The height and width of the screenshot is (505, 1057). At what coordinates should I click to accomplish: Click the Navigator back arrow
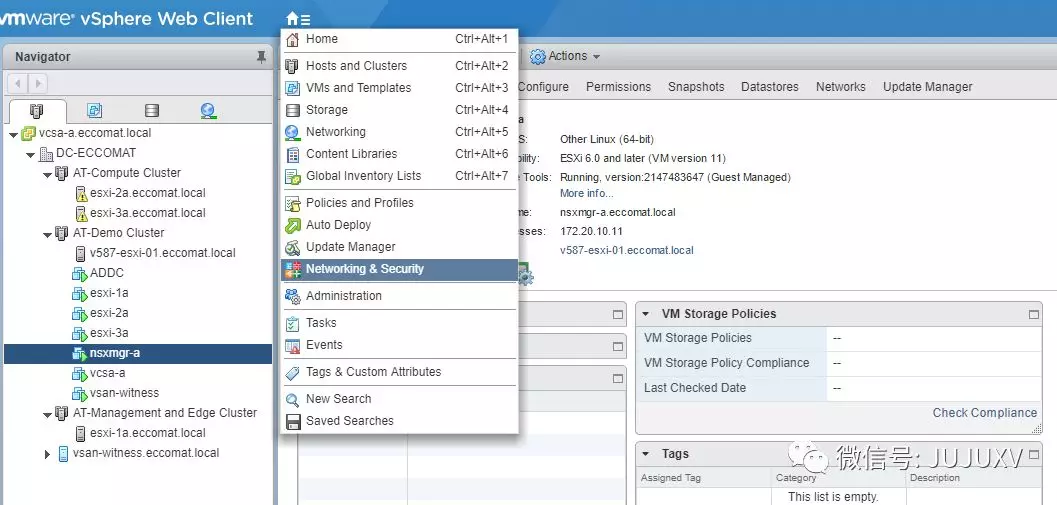pos(18,84)
